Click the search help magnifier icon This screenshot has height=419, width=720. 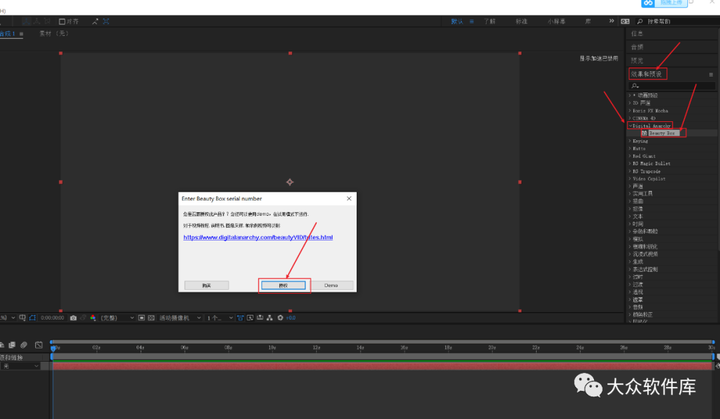tap(640, 22)
